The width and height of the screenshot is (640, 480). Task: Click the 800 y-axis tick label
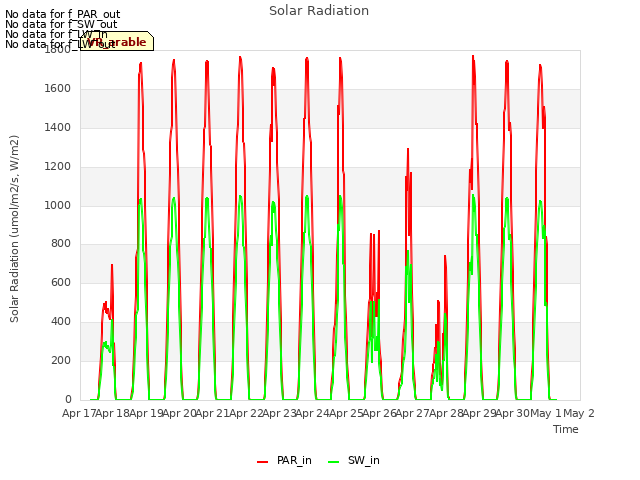pyautogui.click(x=61, y=244)
